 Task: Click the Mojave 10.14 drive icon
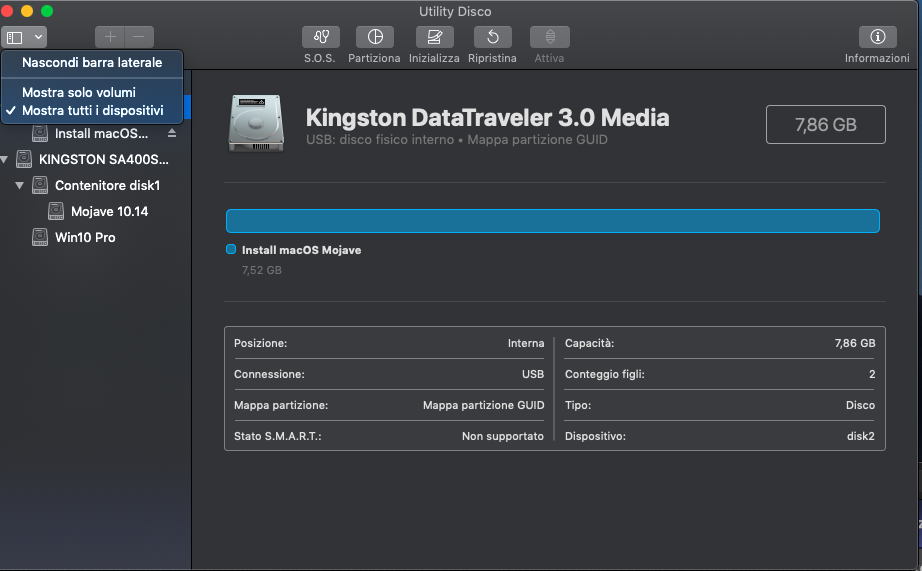coord(56,211)
